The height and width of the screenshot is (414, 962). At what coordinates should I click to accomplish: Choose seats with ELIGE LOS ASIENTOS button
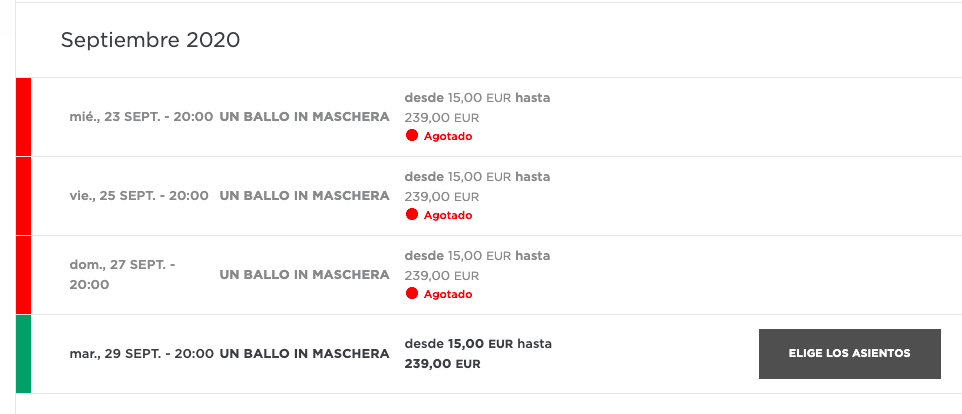pos(850,354)
